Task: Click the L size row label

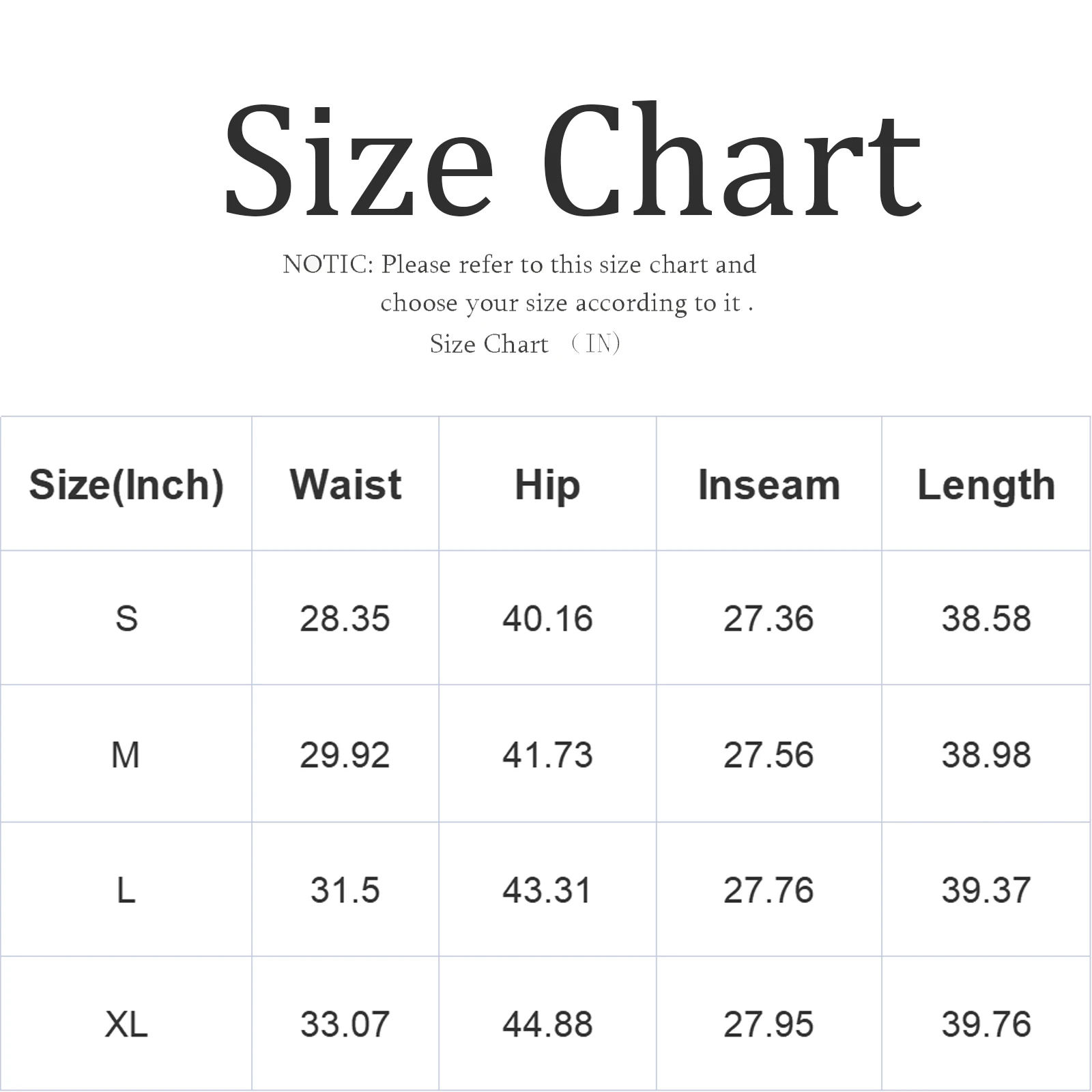Action: click(x=126, y=891)
